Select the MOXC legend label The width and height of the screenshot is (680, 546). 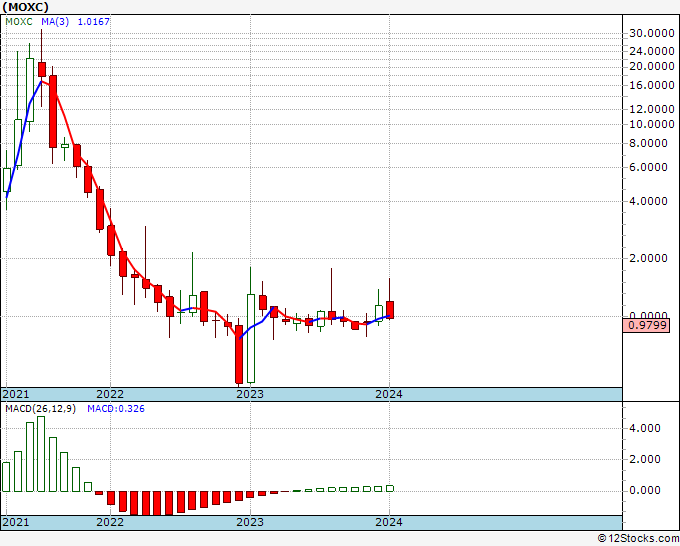click(x=19, y=22)
